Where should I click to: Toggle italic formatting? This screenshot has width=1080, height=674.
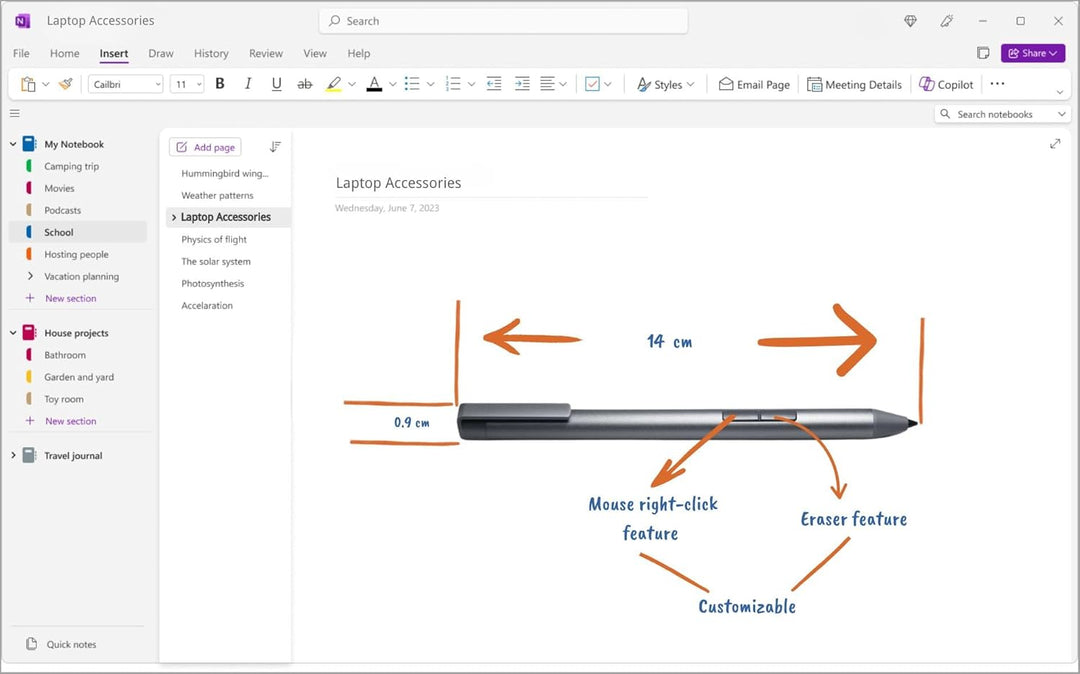(x=248, y=85)
